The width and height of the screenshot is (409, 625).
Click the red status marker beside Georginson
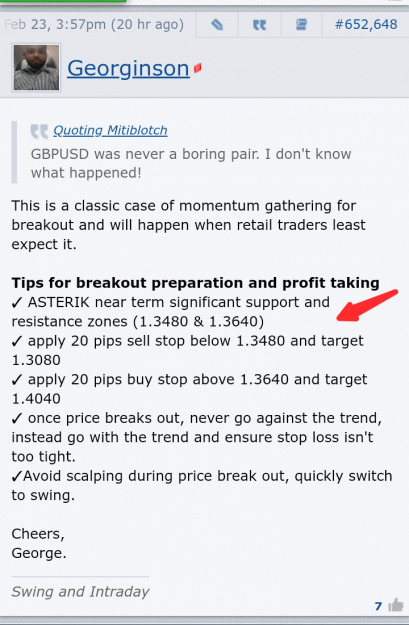point(197,68)
